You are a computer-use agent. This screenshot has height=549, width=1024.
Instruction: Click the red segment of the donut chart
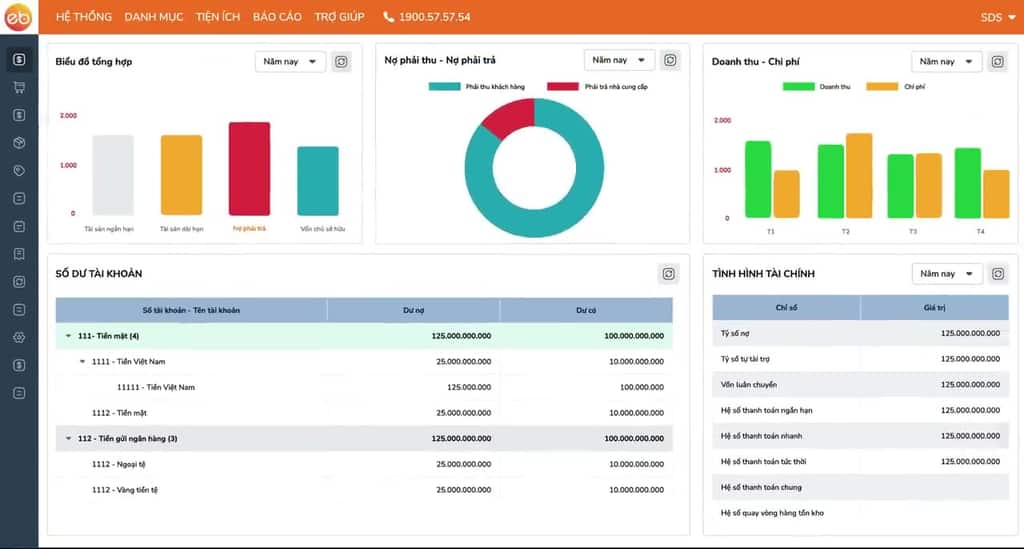click(511, 118)
